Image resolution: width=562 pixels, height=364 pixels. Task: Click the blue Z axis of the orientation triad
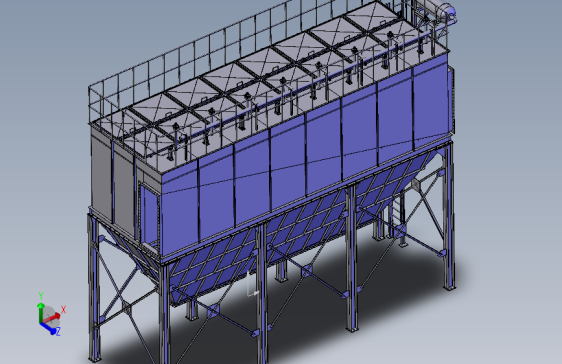(x=49, y=328)
